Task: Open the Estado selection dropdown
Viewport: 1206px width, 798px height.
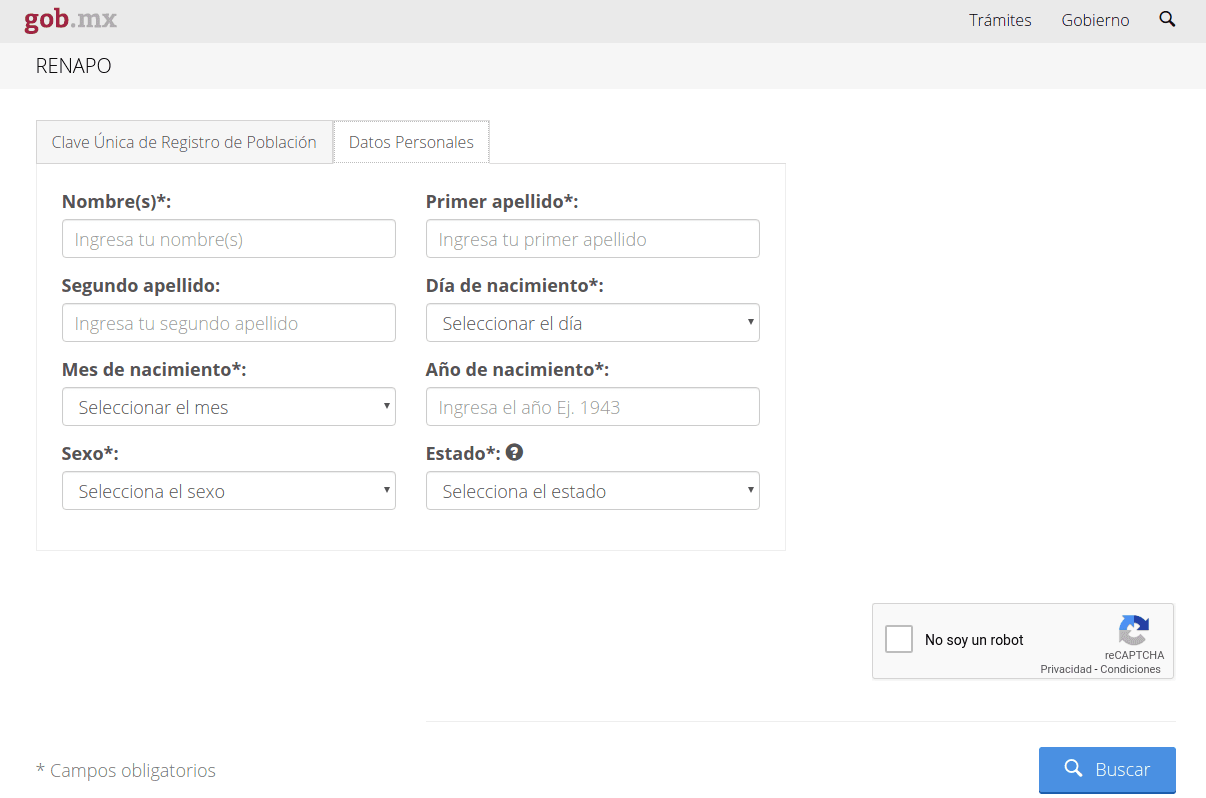Action: coord(592,491)
